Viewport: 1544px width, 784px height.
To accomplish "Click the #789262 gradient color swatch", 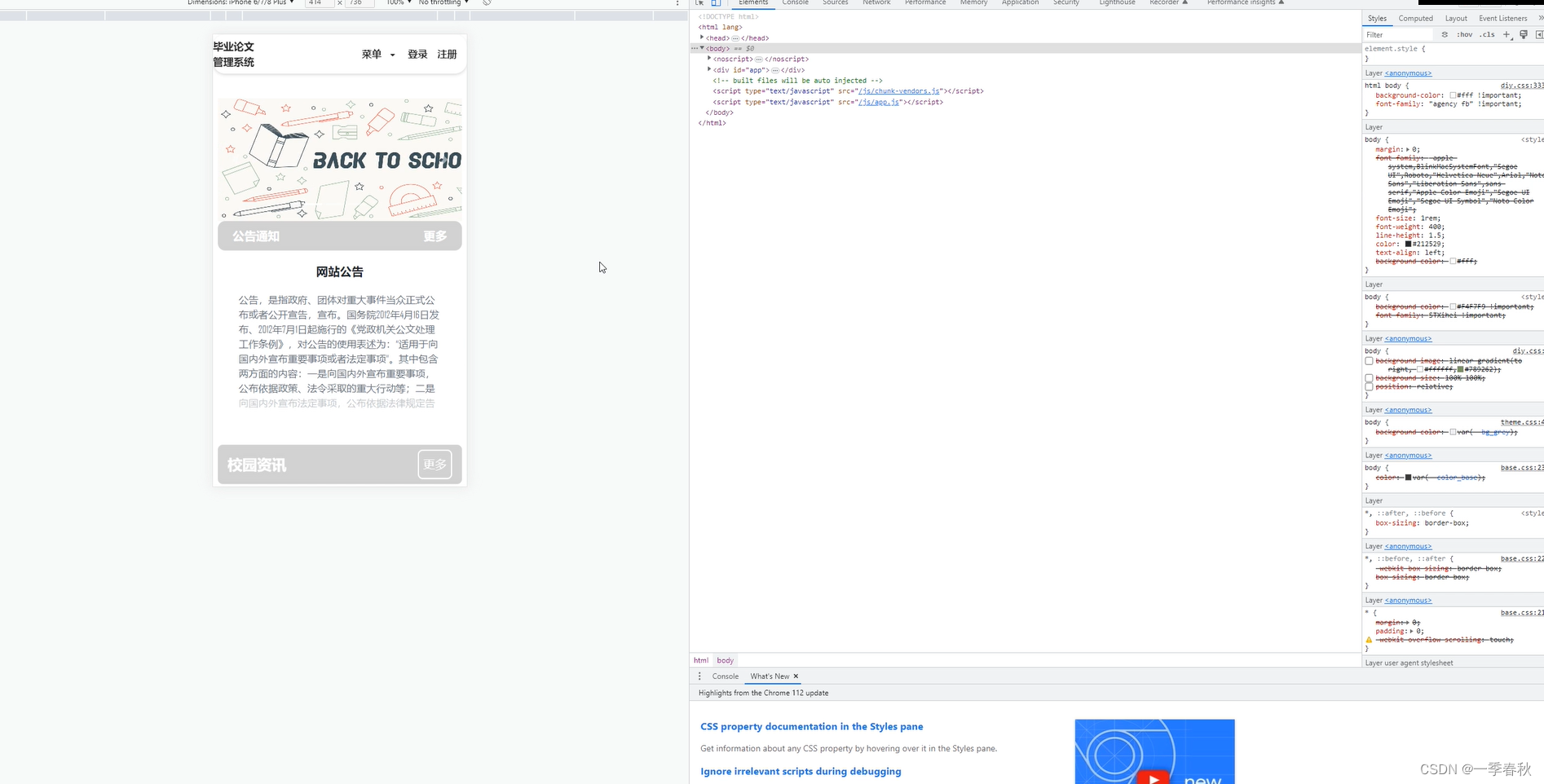I will point(1460,369).
